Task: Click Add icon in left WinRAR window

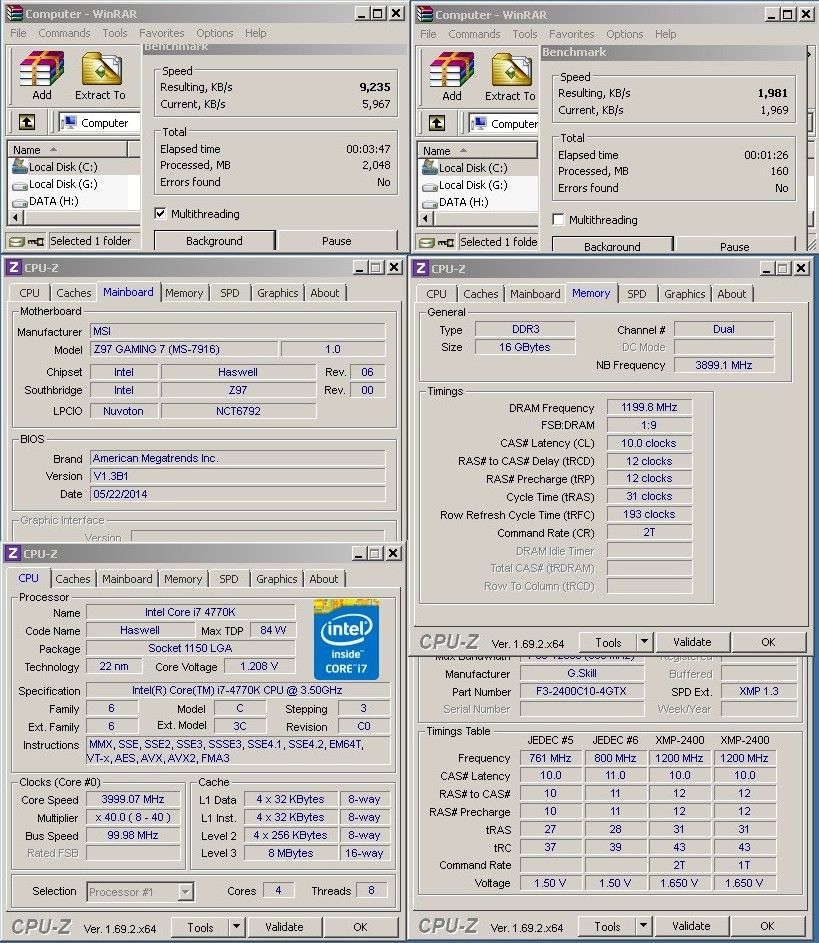Action: coord(41,73)
